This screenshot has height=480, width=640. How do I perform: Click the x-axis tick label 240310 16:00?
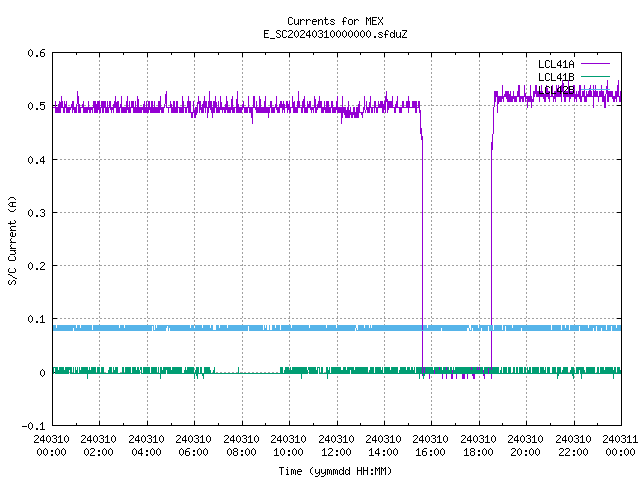coord(431,445)
